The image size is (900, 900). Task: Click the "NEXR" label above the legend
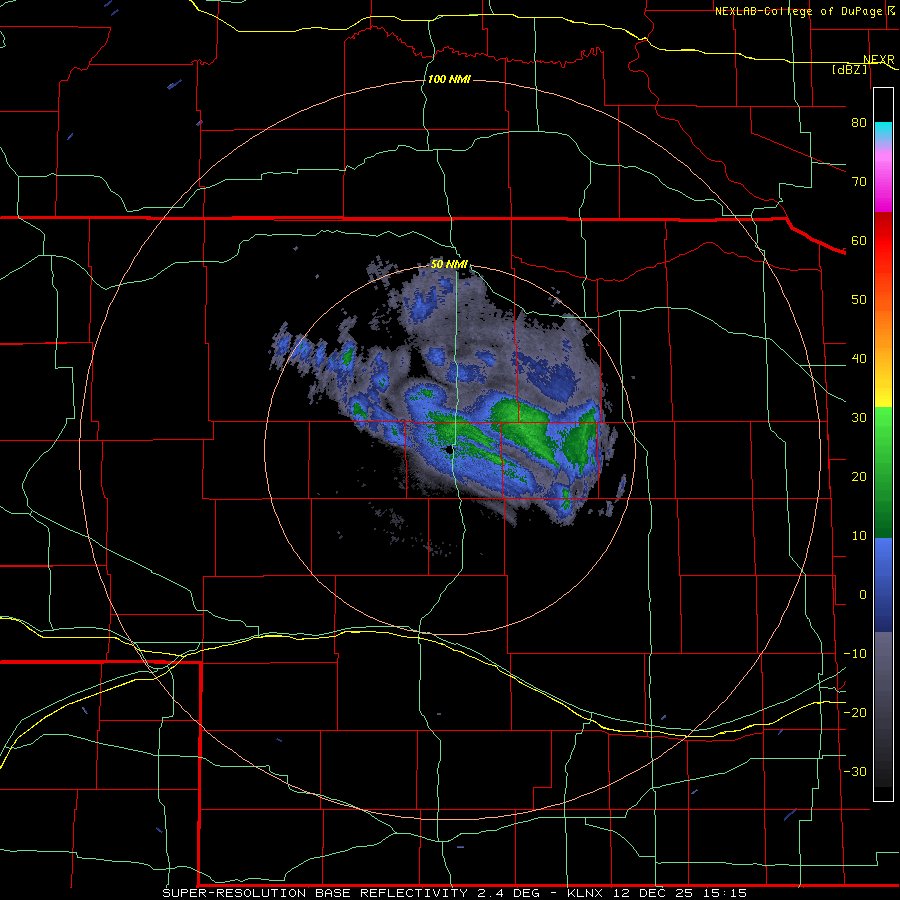(x=879, y=59)
